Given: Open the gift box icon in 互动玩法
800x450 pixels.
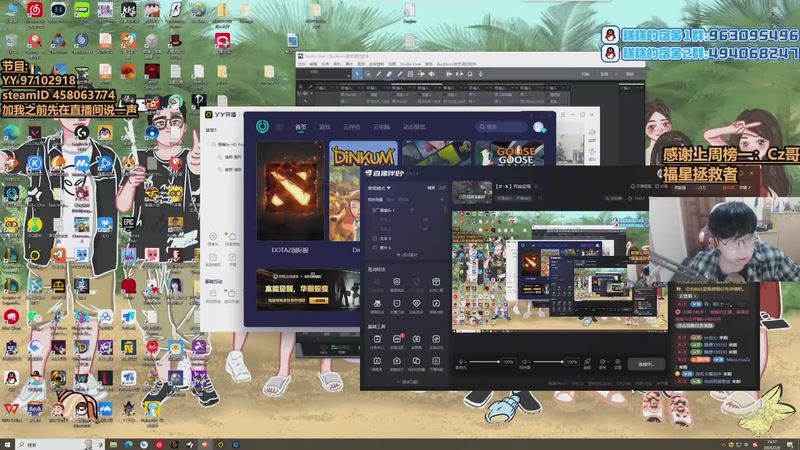Looking at the screenshot, I should 436,282.
